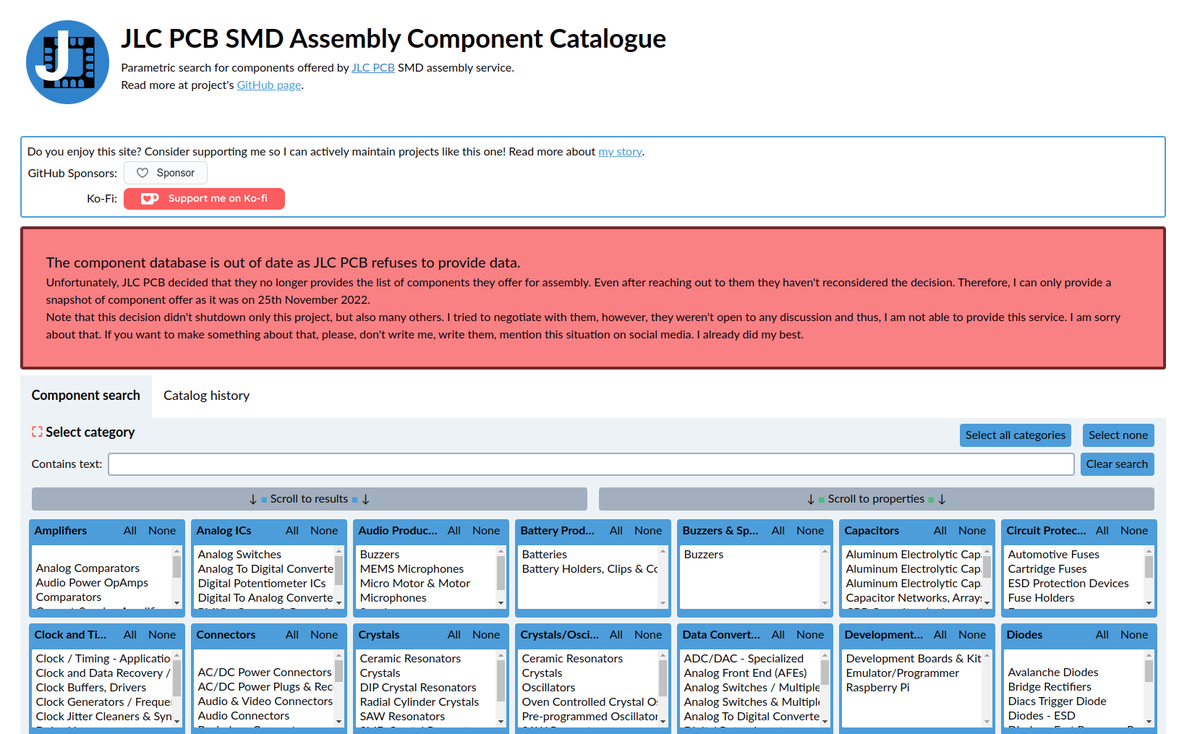Image resolution: width=1200 pixels, height=734 pixels.
Task: Select All in Battery Products category
Action: tap(616, 531)
